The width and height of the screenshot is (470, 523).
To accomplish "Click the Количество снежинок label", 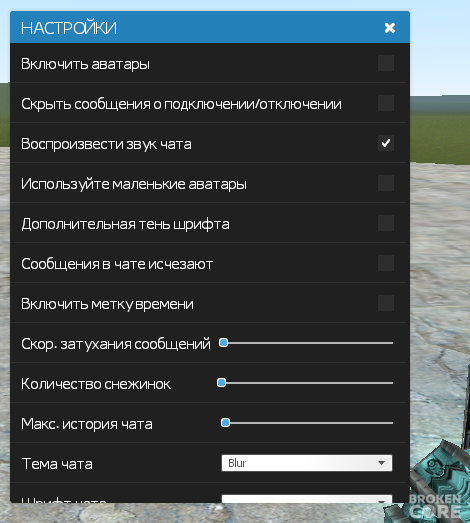I will click(96, 384).
